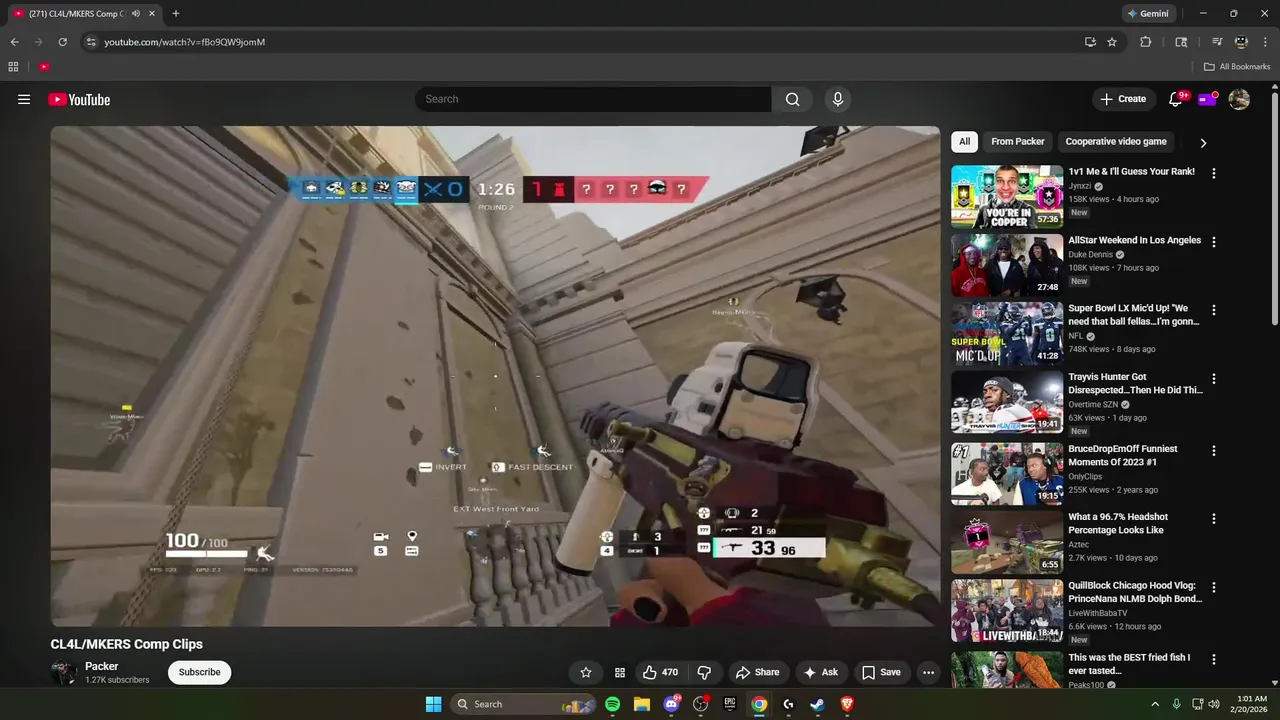Viewport: 1280px width, 720px height.
Task: Open options for 'Trayvis Hunter Got Disrespected' video
Action: 1214,379
